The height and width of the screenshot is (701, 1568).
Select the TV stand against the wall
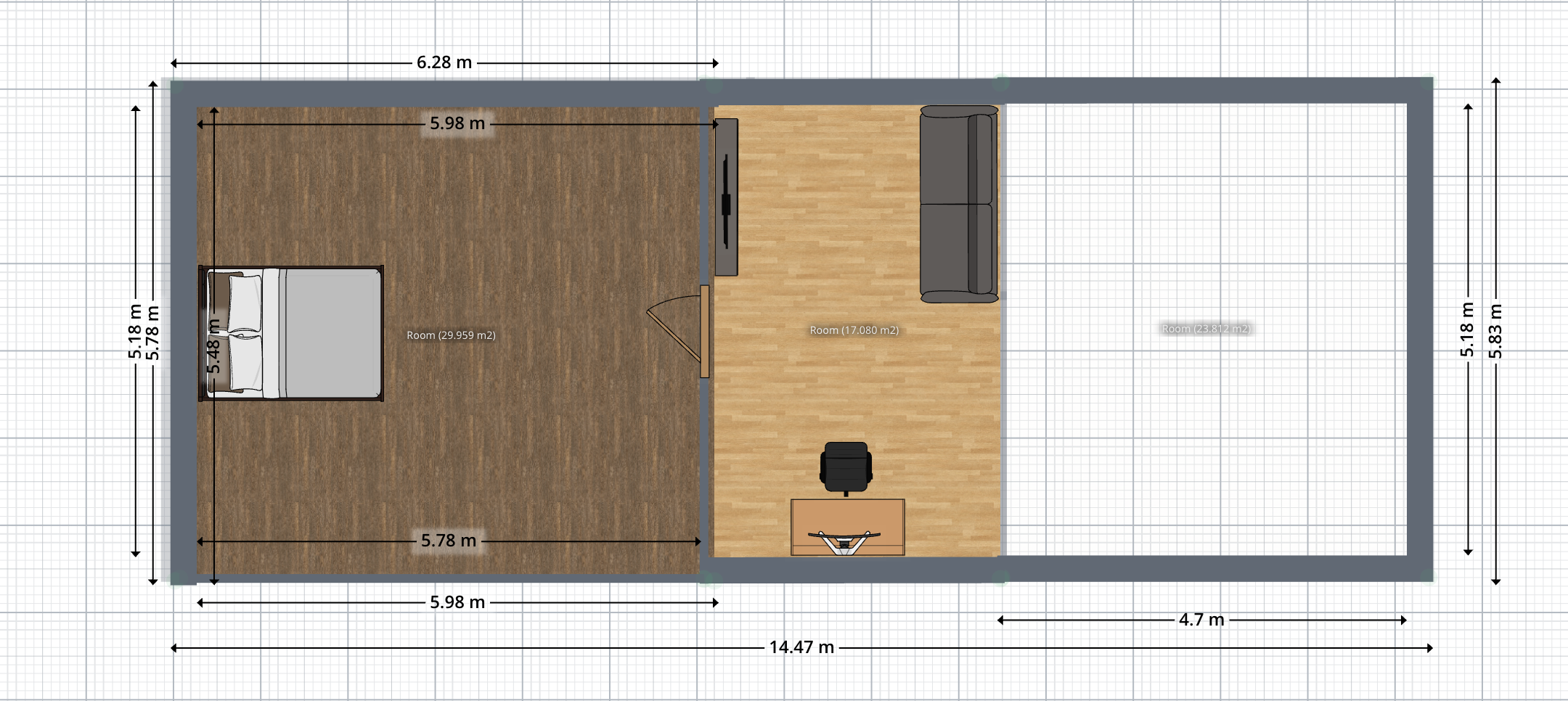[x=726, y=197]
